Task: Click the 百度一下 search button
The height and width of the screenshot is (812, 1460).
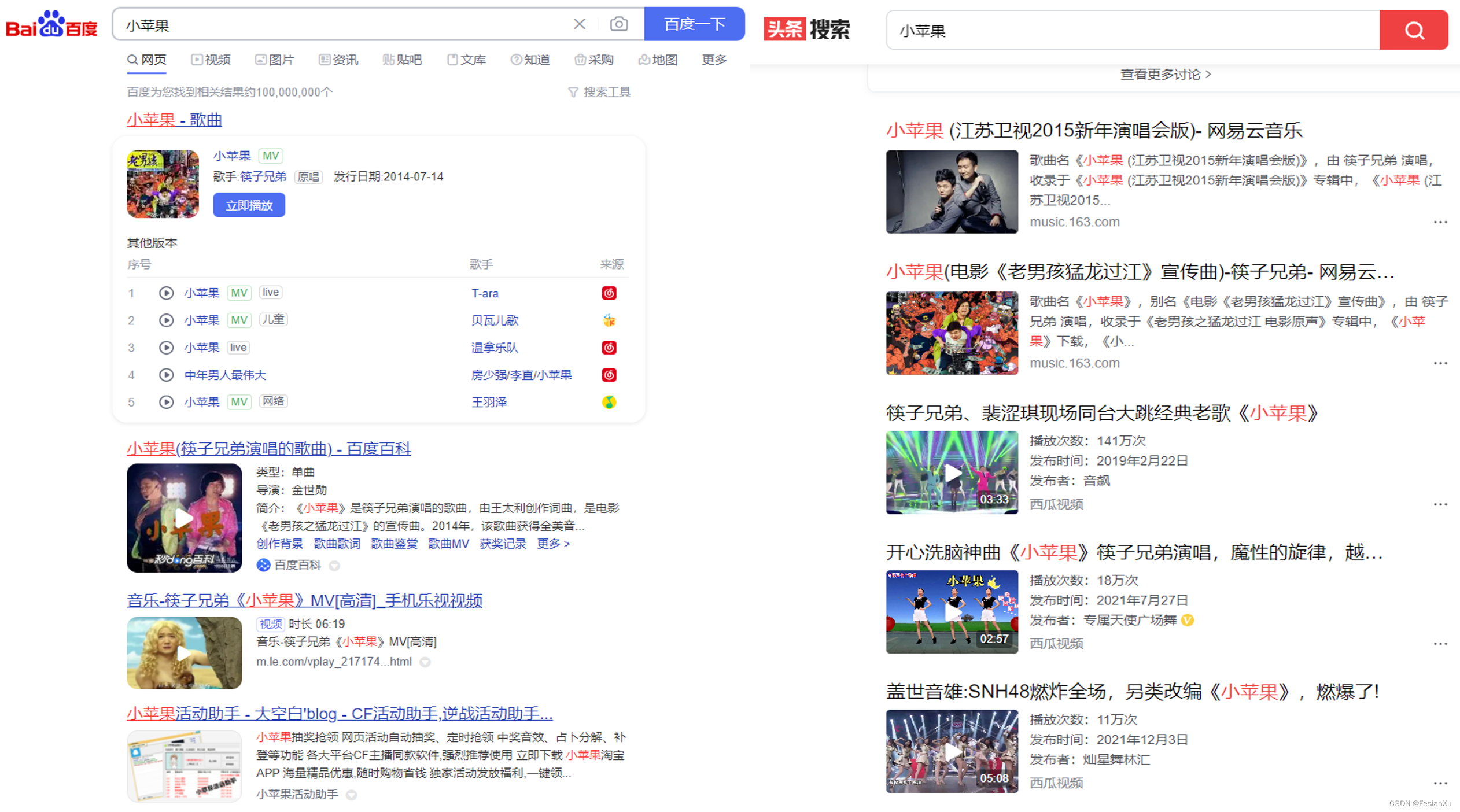Action: click(694, 24)
